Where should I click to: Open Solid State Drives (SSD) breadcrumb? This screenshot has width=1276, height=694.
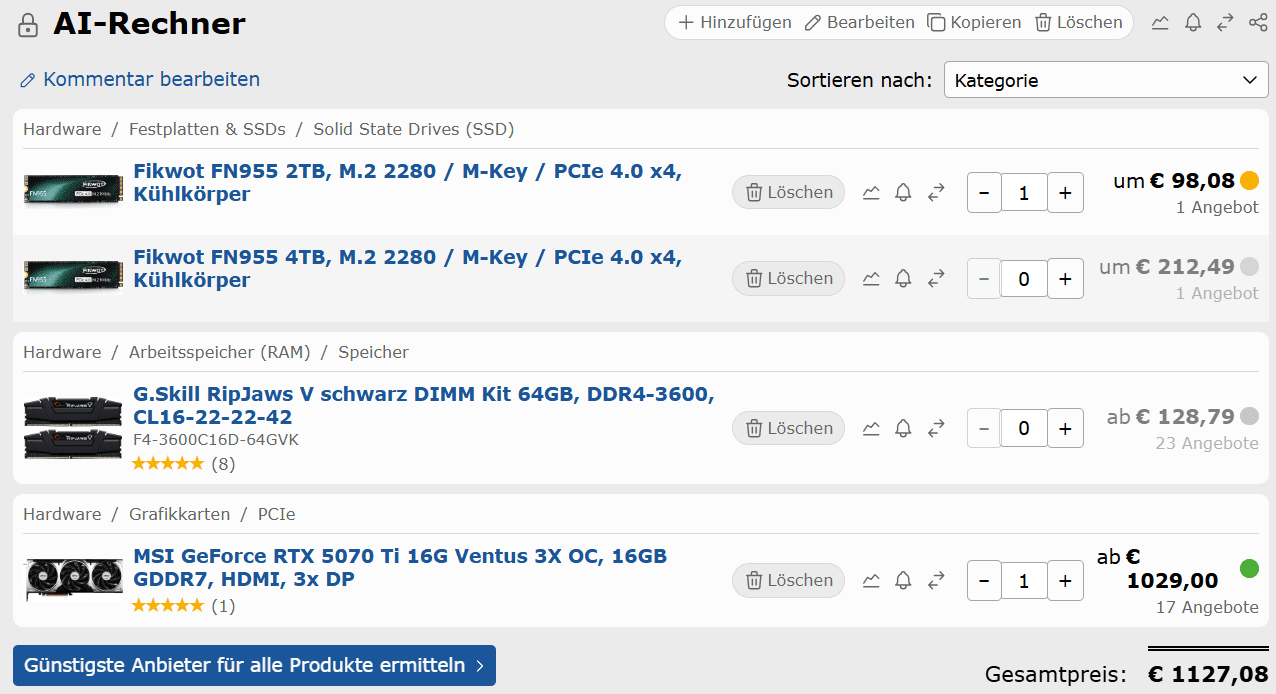coord(414,129)
